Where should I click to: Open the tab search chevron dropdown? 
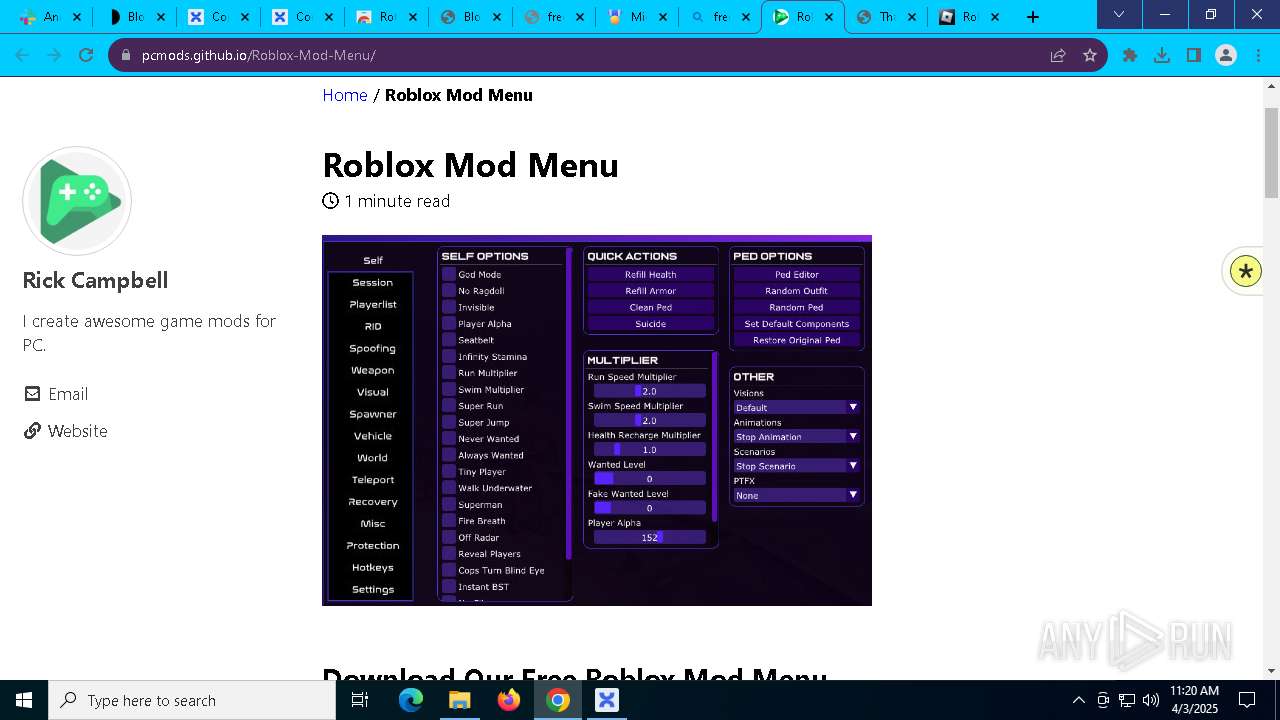coord(1119,15)
